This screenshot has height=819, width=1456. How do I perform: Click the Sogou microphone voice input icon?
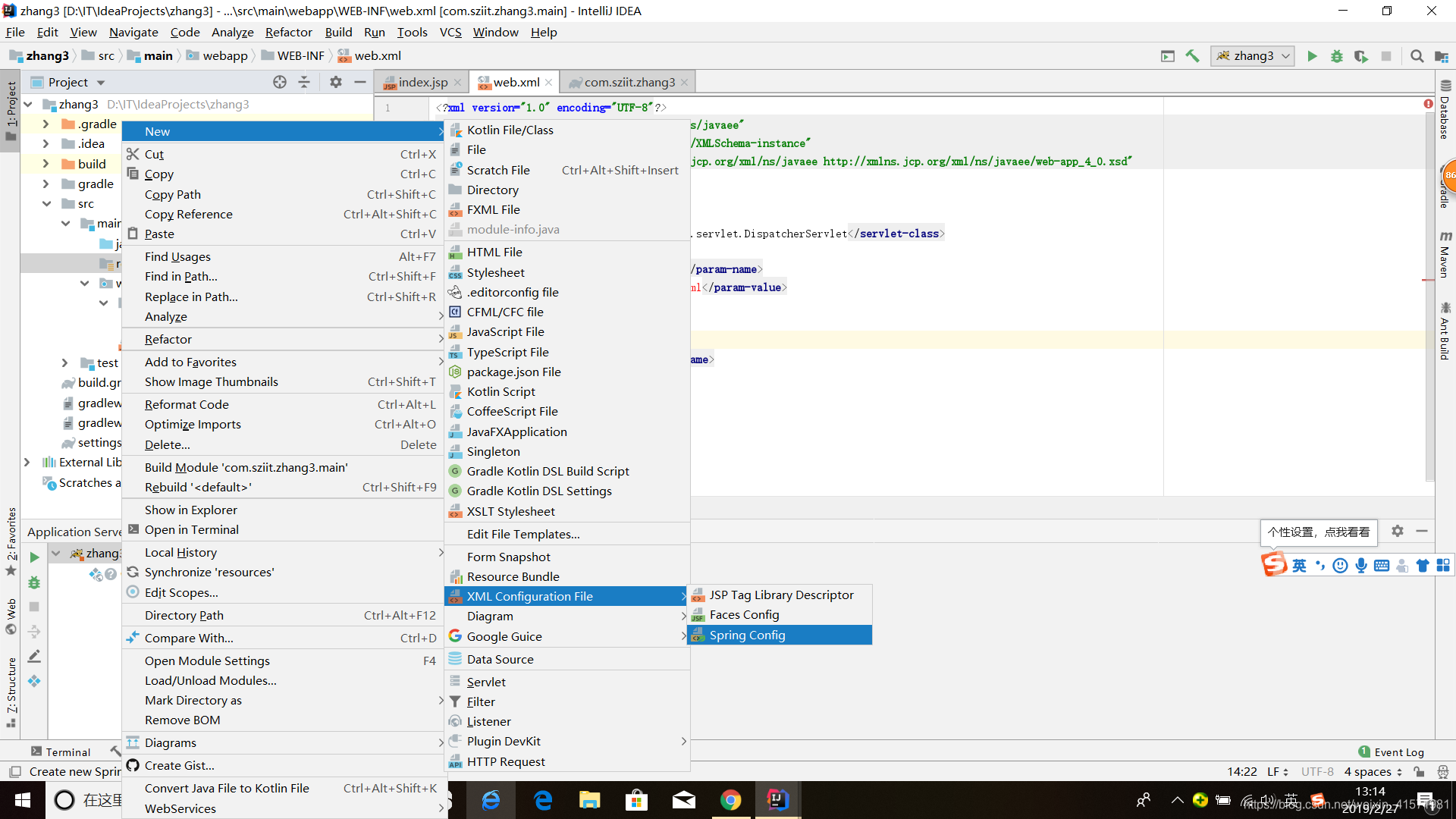1361,566
